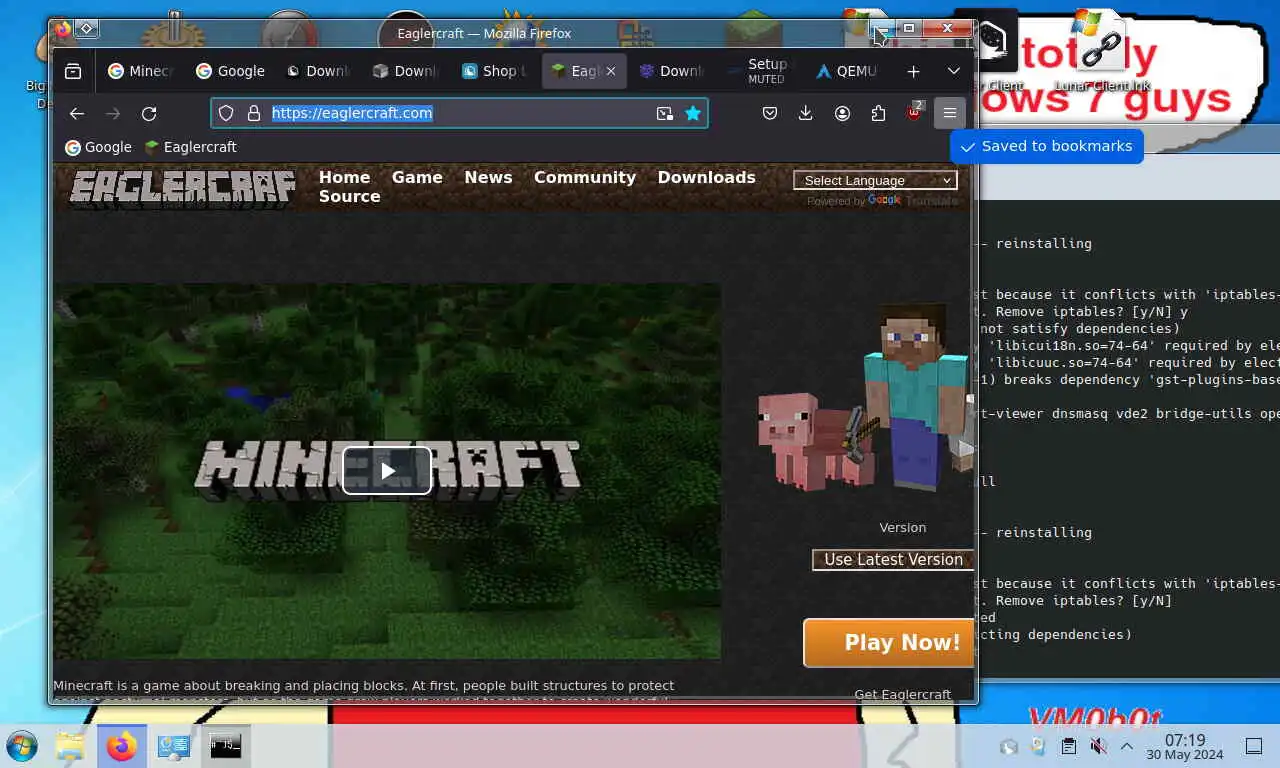Open the tracking protection shield icon
Screen dimensions: 1280x768
pos(226,113)
